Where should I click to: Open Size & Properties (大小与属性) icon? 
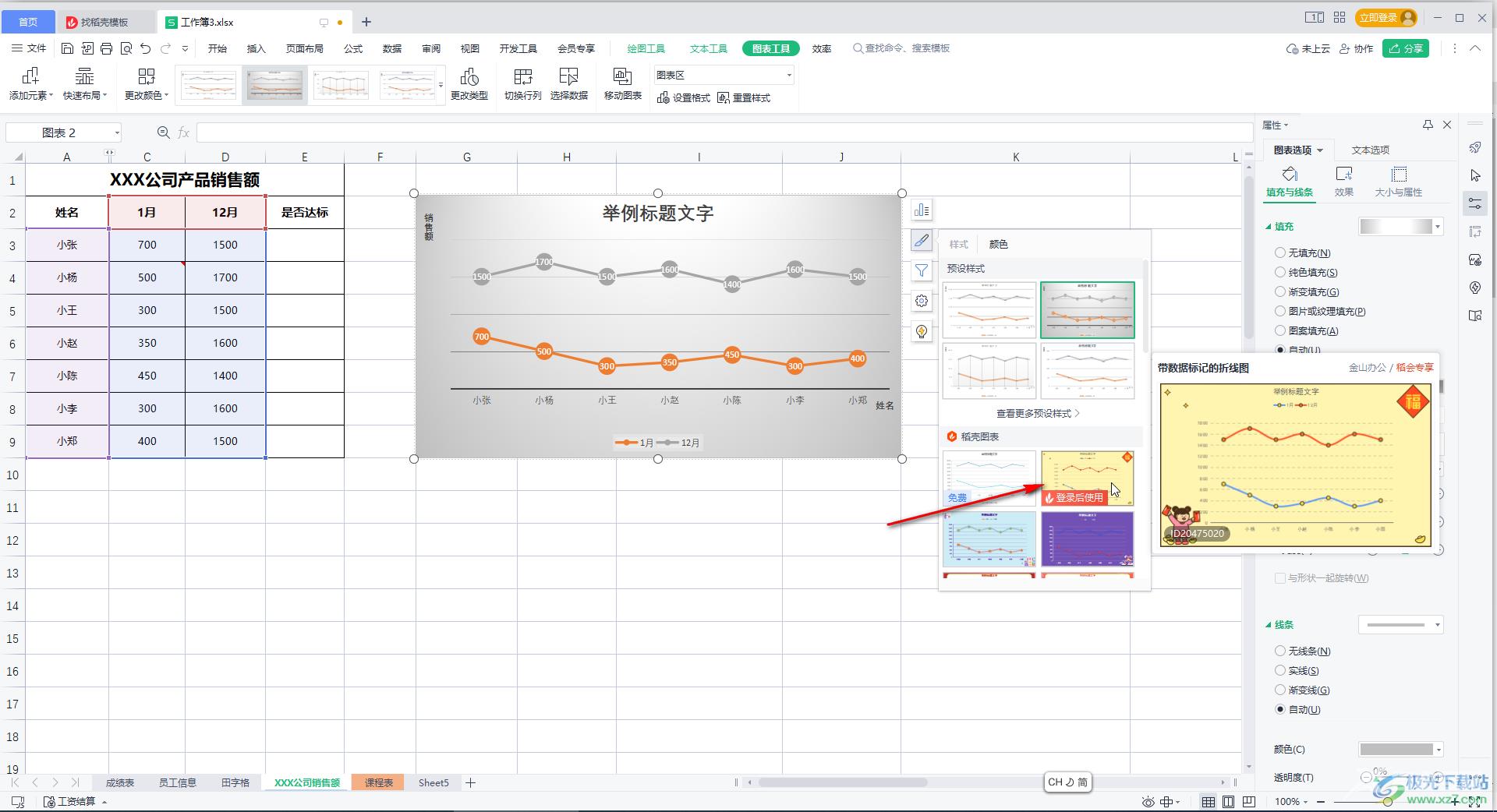[x=1399, y=182]
